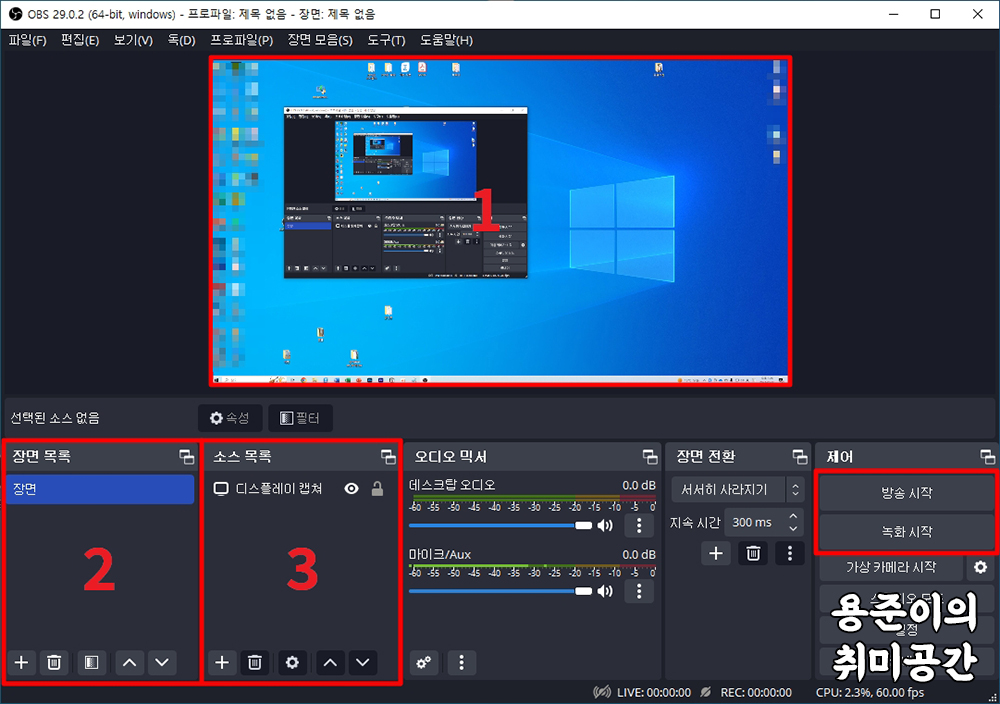Image resolution: width=1000 pixels, height=704 pixels.
Task: Click the main preview canvas
Action: pos(501,221)
